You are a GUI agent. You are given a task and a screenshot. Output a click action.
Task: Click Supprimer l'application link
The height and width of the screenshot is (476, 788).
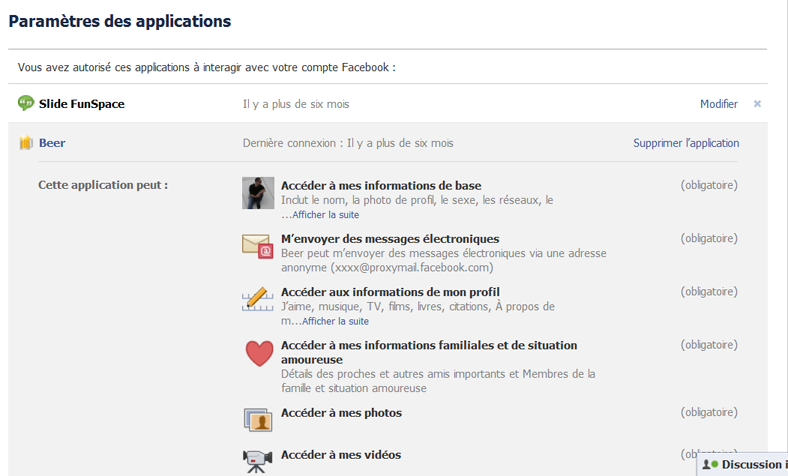[686, 143]
